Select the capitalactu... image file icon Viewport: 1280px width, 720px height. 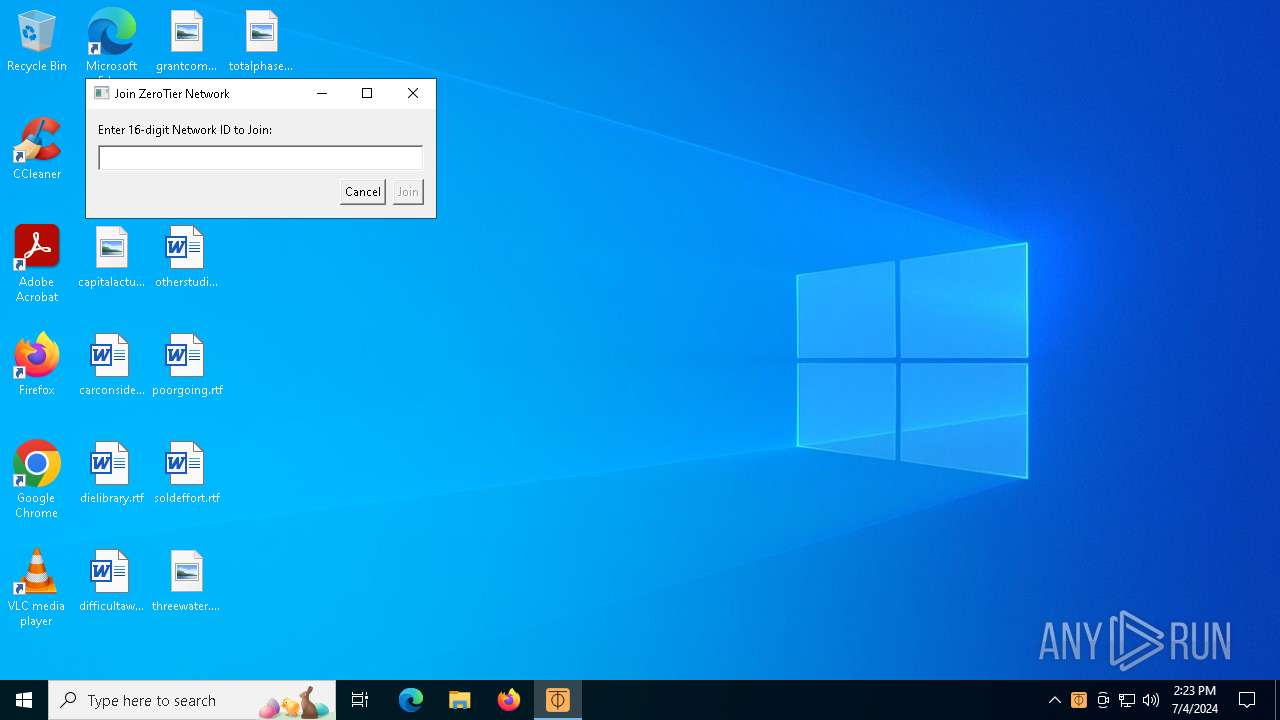coord(112,257)
